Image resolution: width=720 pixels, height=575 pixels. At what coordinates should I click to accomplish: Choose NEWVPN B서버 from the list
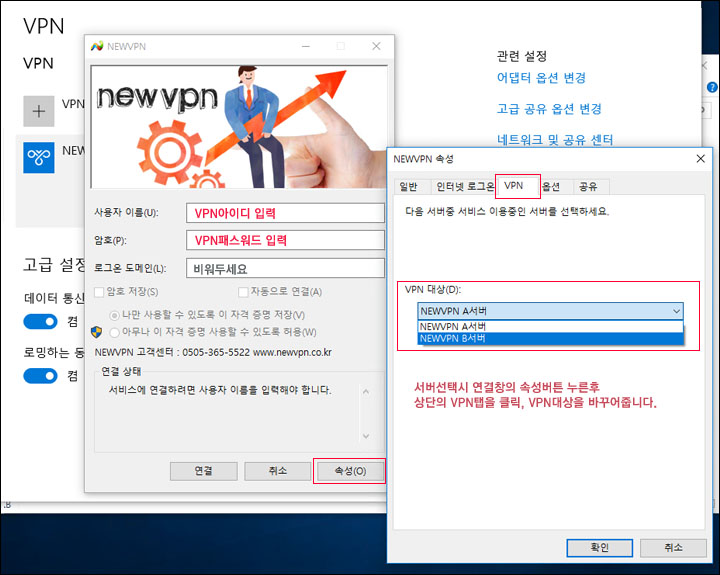tap(550, 338)
